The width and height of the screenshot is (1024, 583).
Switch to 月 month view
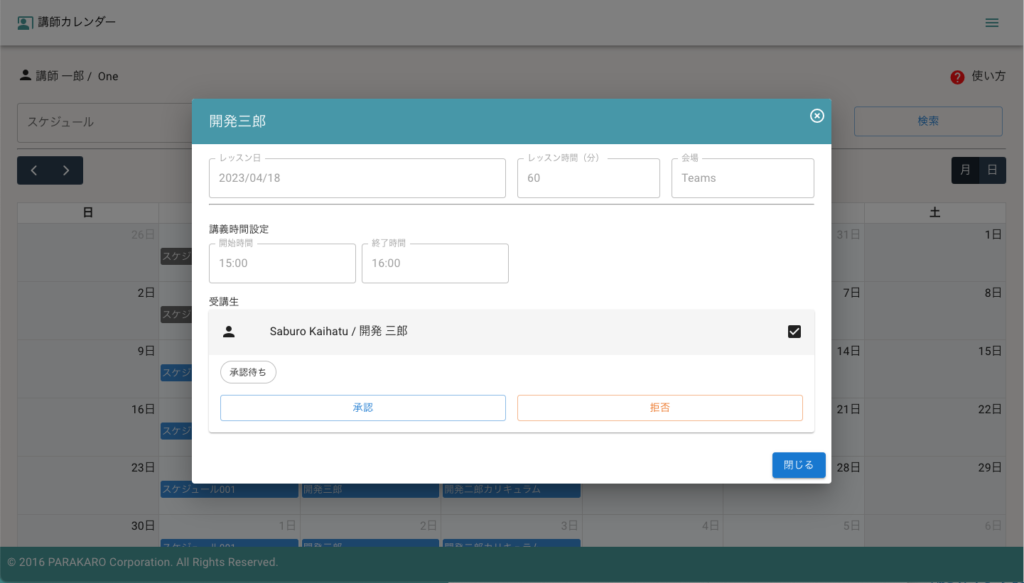click(965, 171)
